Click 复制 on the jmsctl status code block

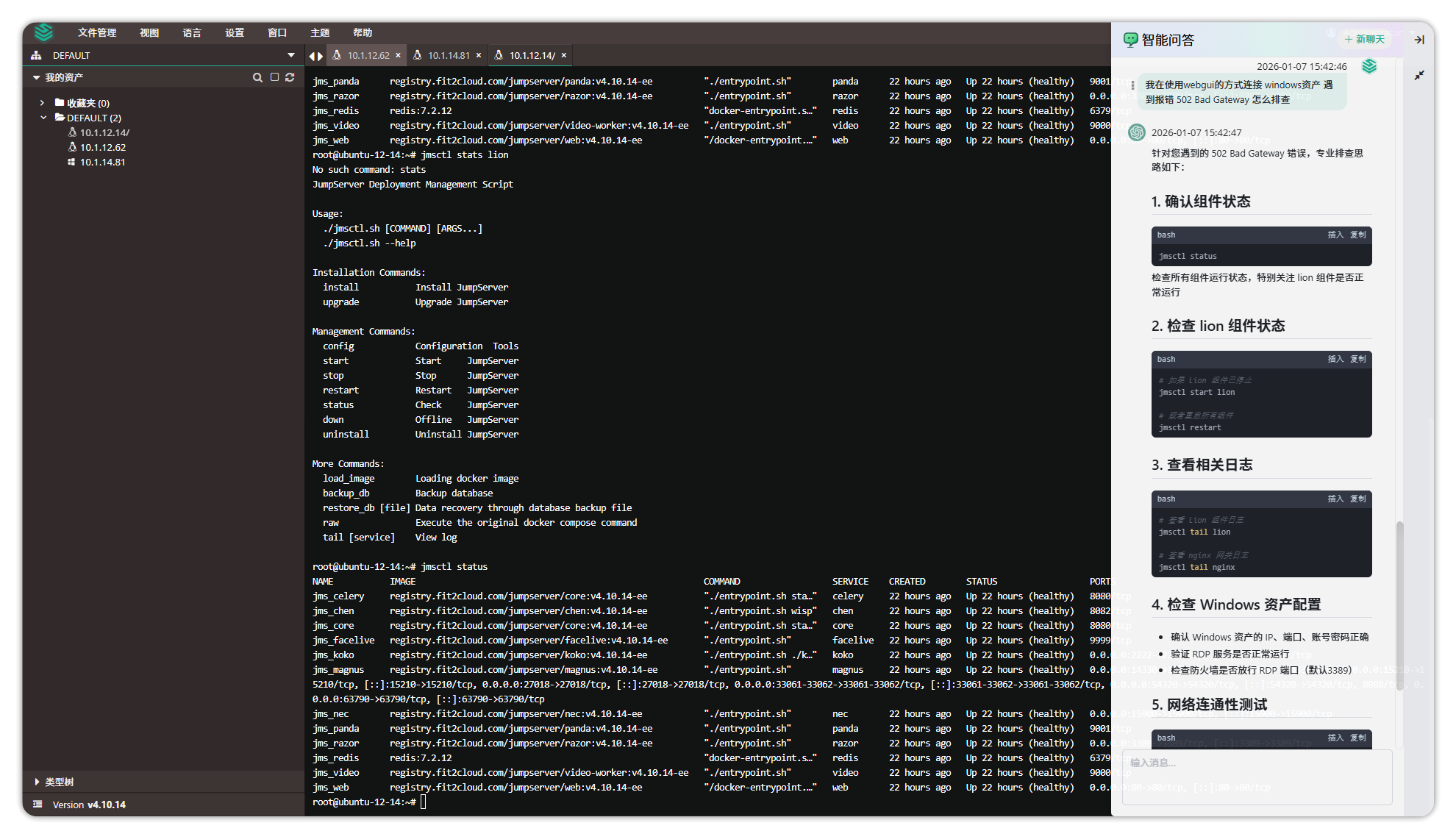1358,235
